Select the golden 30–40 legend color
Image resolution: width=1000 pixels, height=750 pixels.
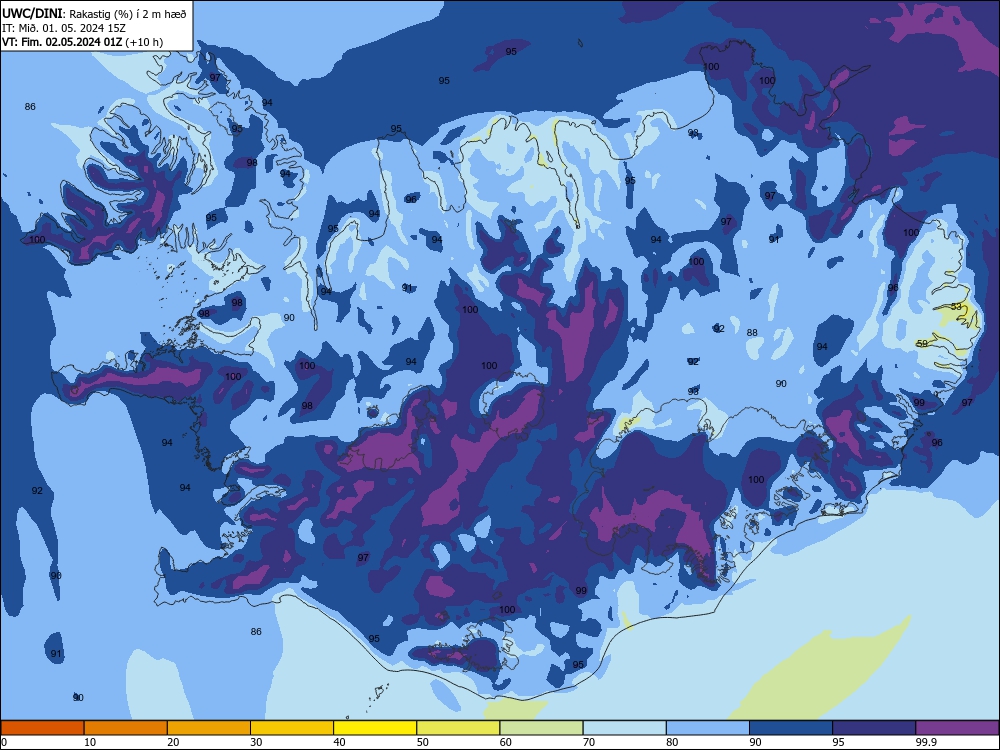(292, 728)
